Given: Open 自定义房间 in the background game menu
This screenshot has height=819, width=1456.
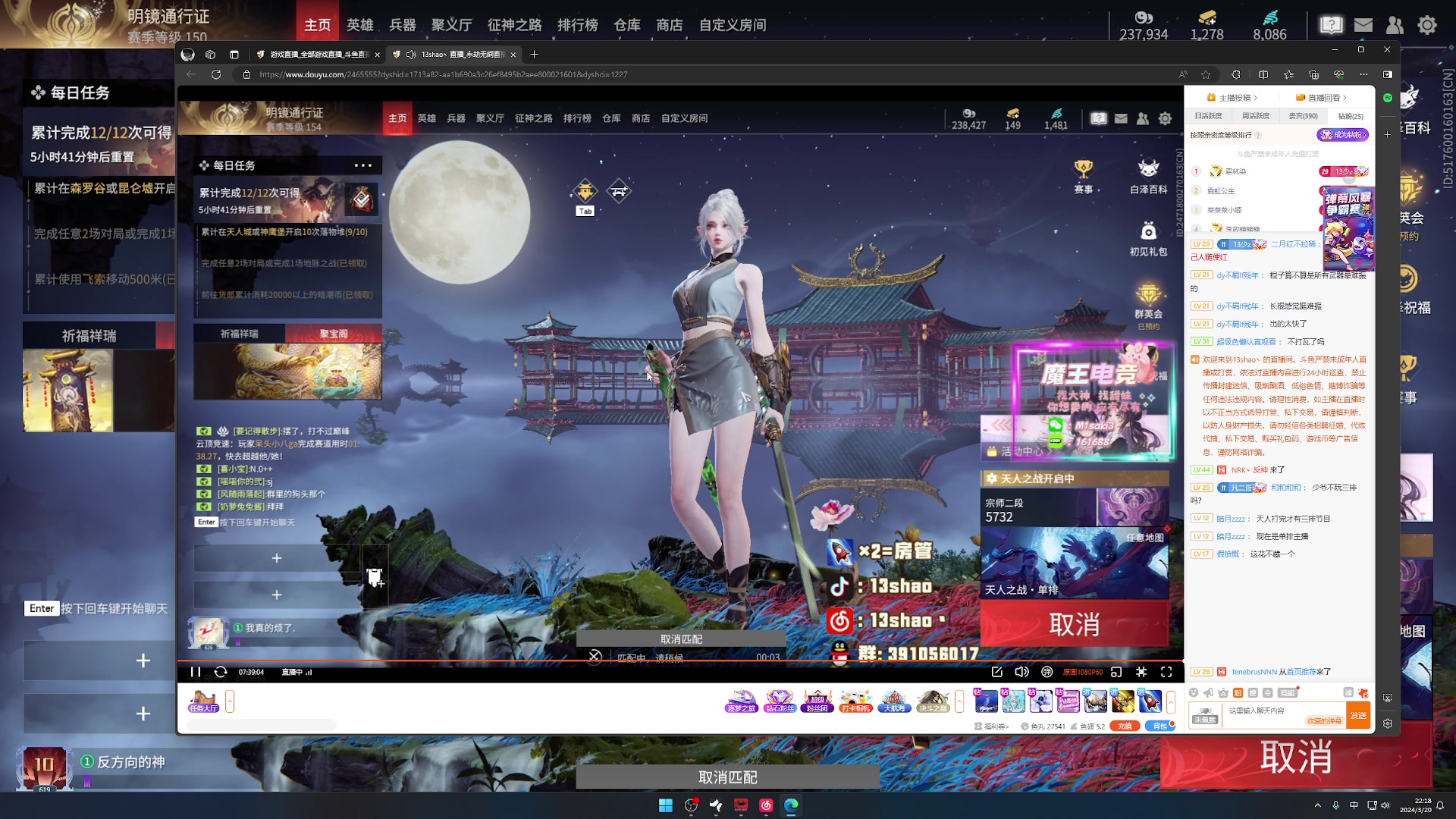Looking at the screenshot, I should click(733, 25).
